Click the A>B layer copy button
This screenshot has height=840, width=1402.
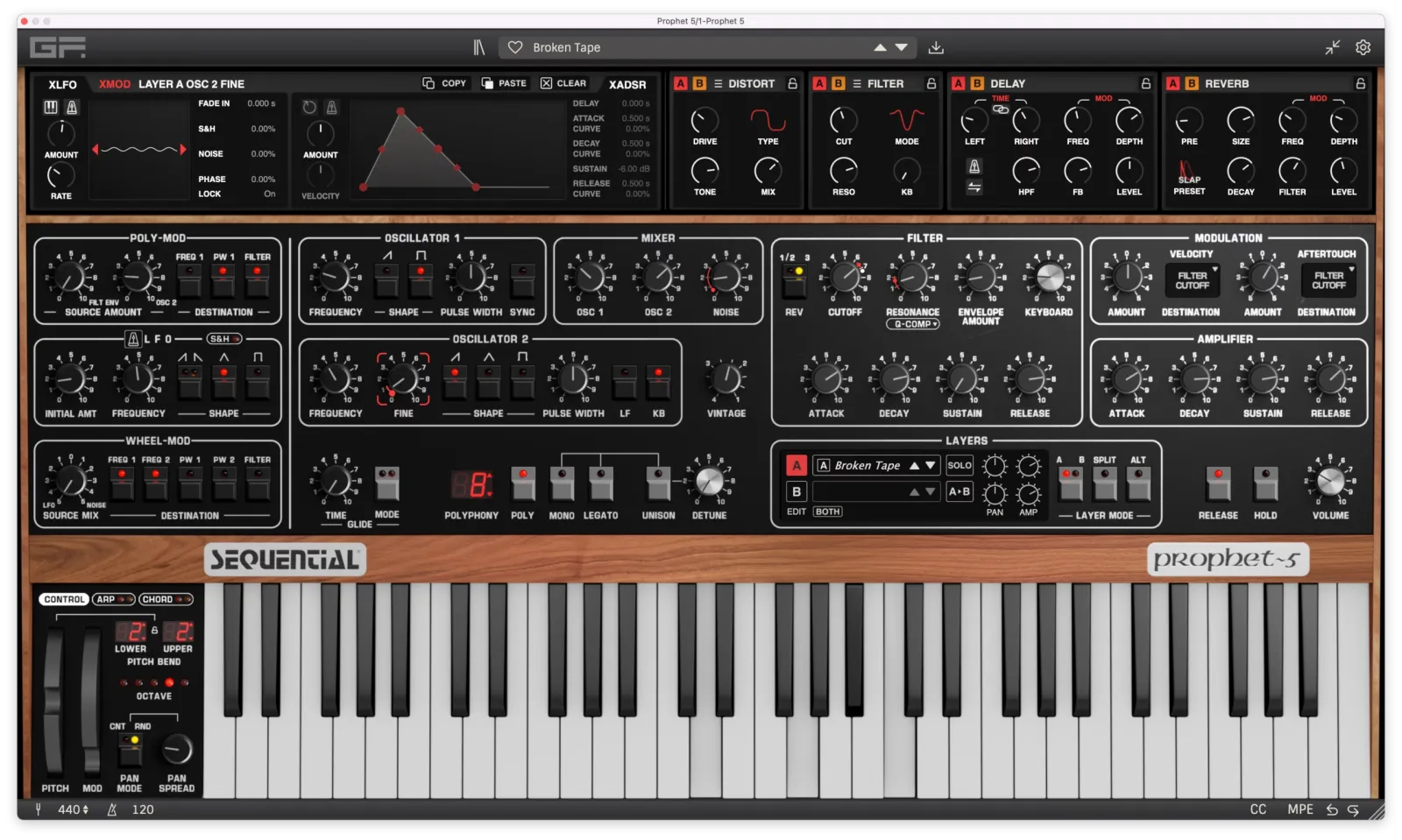(x=959, y=491)
